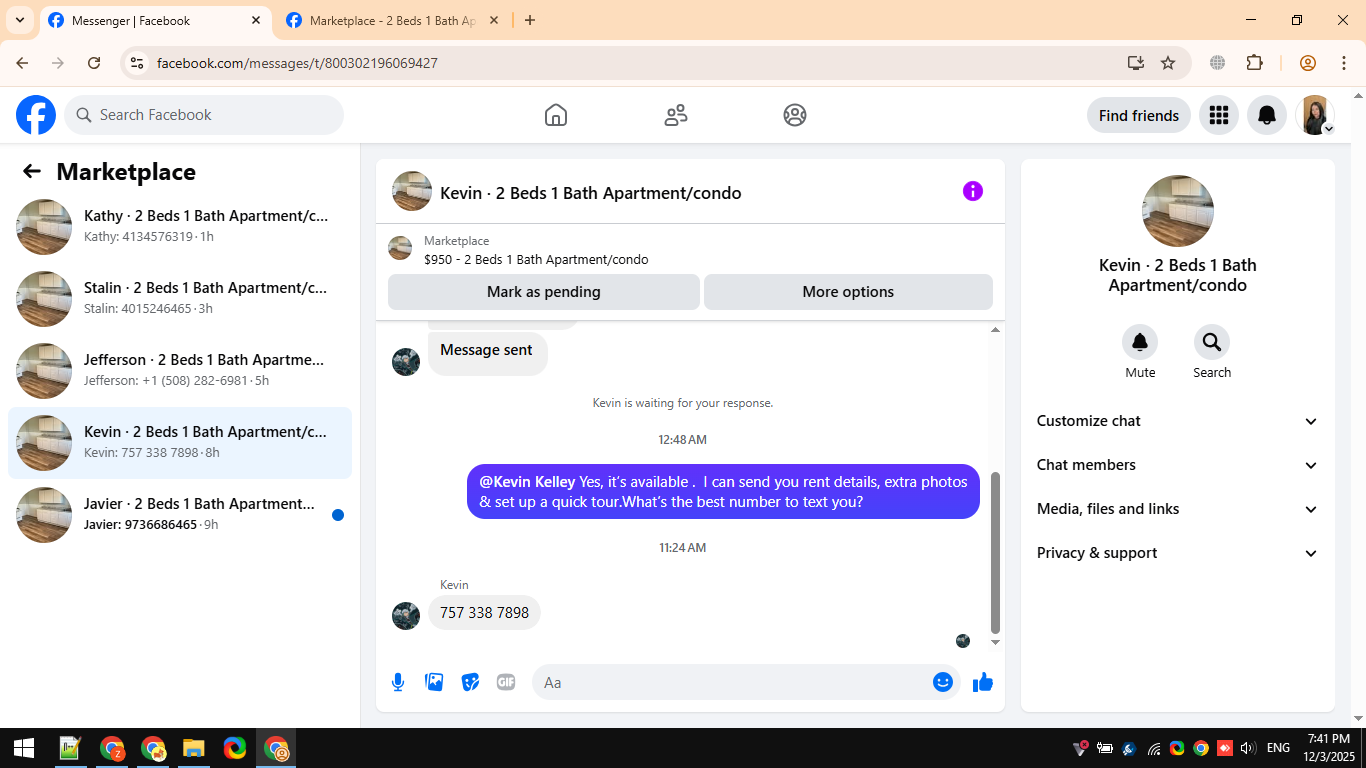Close the Marketplace browser tab
This screenshot has height=768, width=1366.
point(493,20)
